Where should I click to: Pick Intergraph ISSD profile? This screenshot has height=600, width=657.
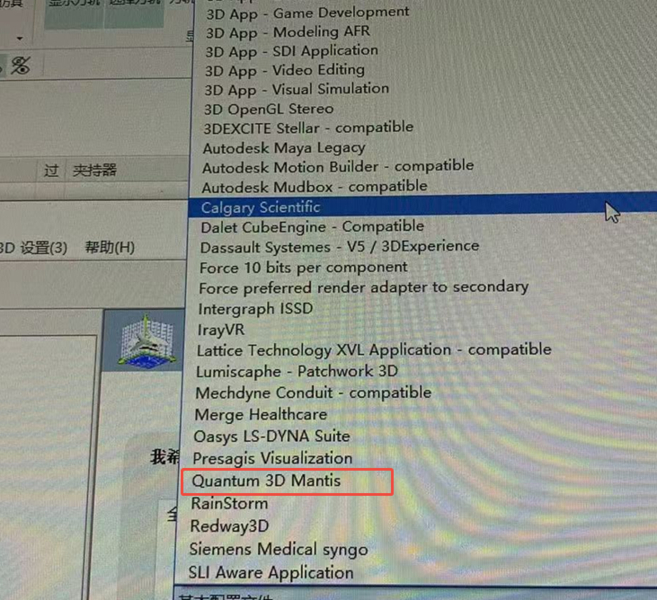tap(255, 309)
